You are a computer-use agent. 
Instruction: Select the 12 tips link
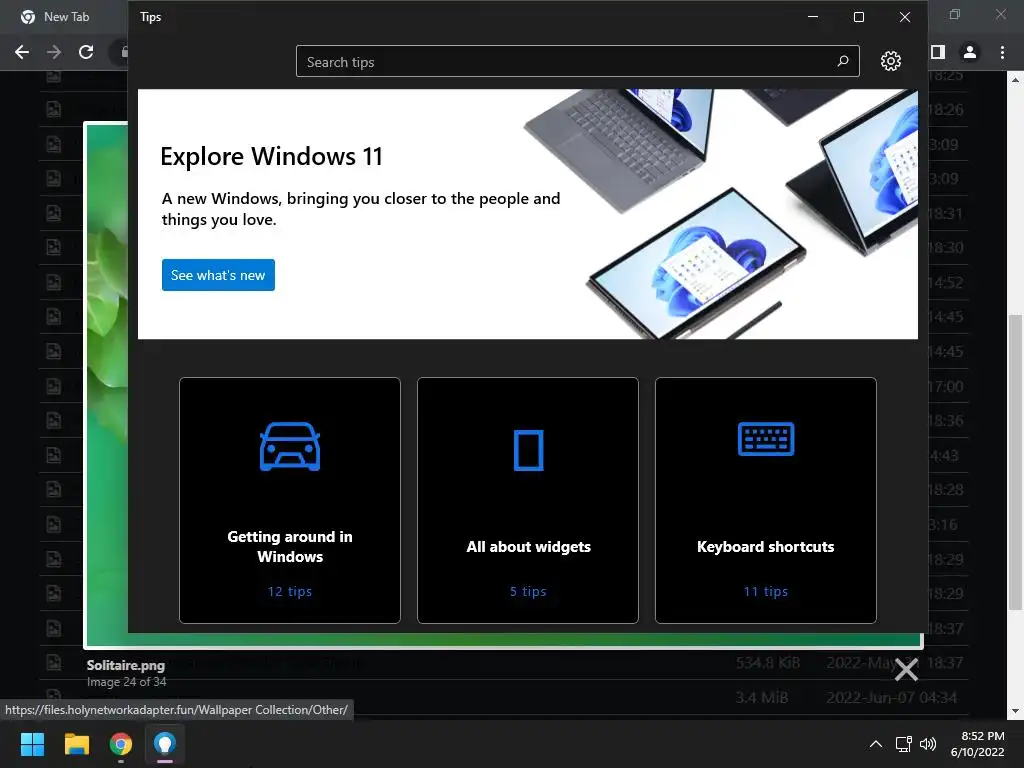click(290, 591)
